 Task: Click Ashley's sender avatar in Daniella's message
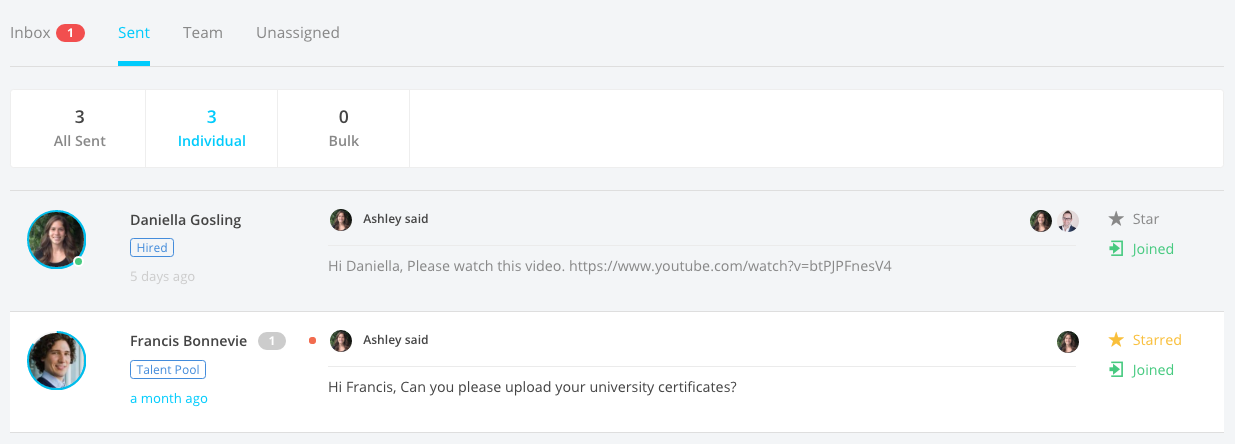[341, 220]
